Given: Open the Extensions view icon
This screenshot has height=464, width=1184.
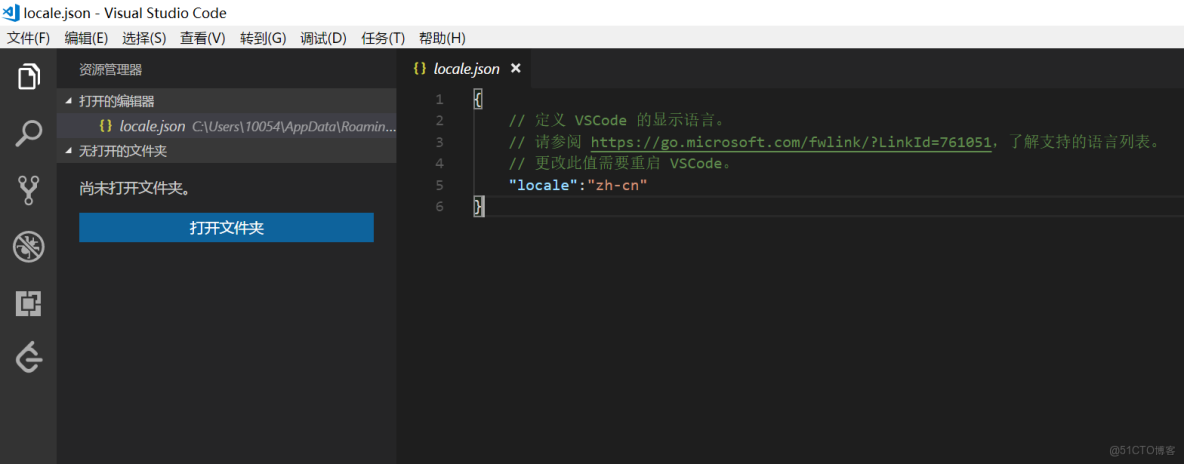Looking at the screenshot, I should (x=29, y=304).
